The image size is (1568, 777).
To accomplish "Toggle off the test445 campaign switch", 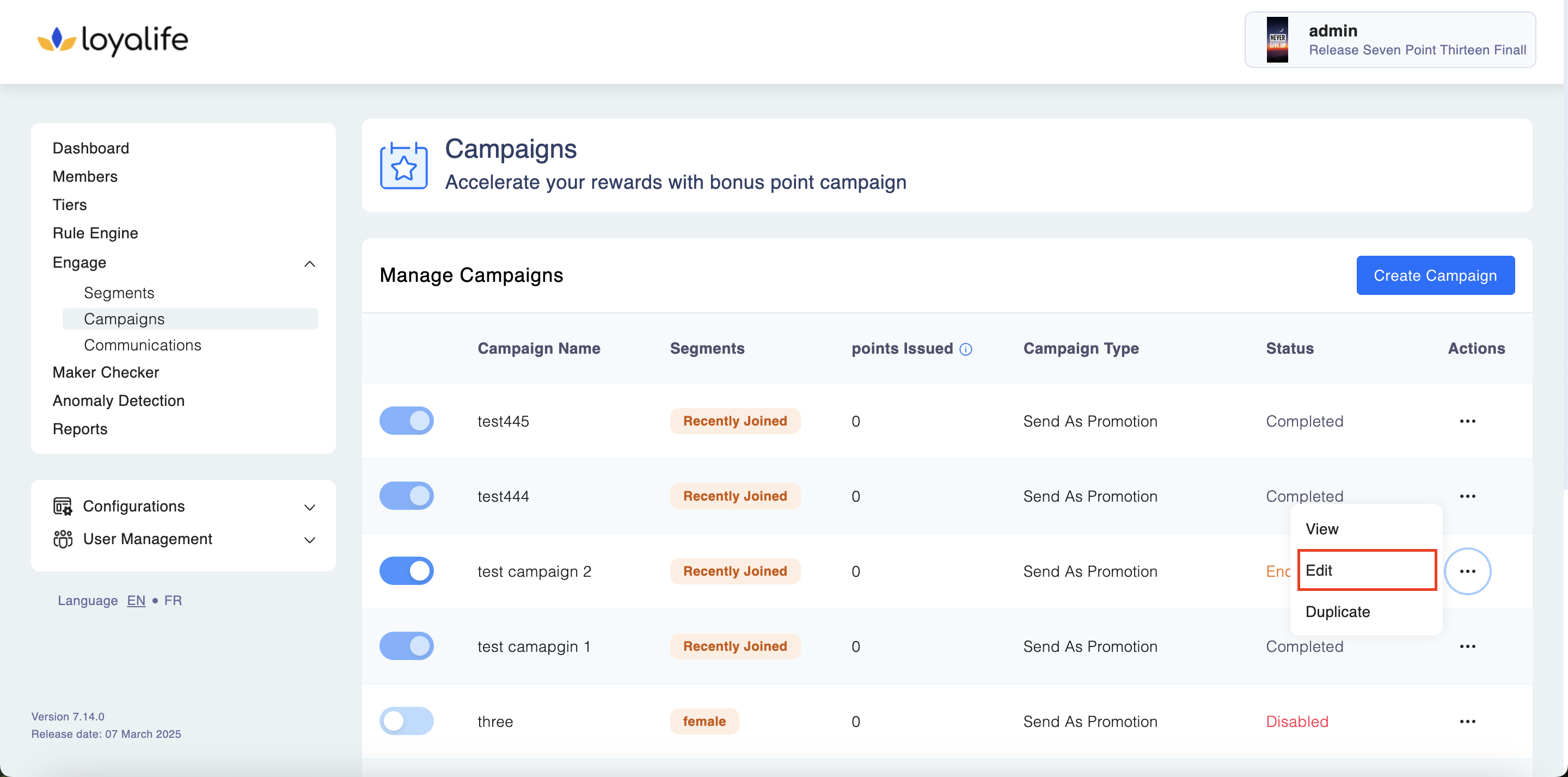I will pyautogui.click(x=406, y=421).
